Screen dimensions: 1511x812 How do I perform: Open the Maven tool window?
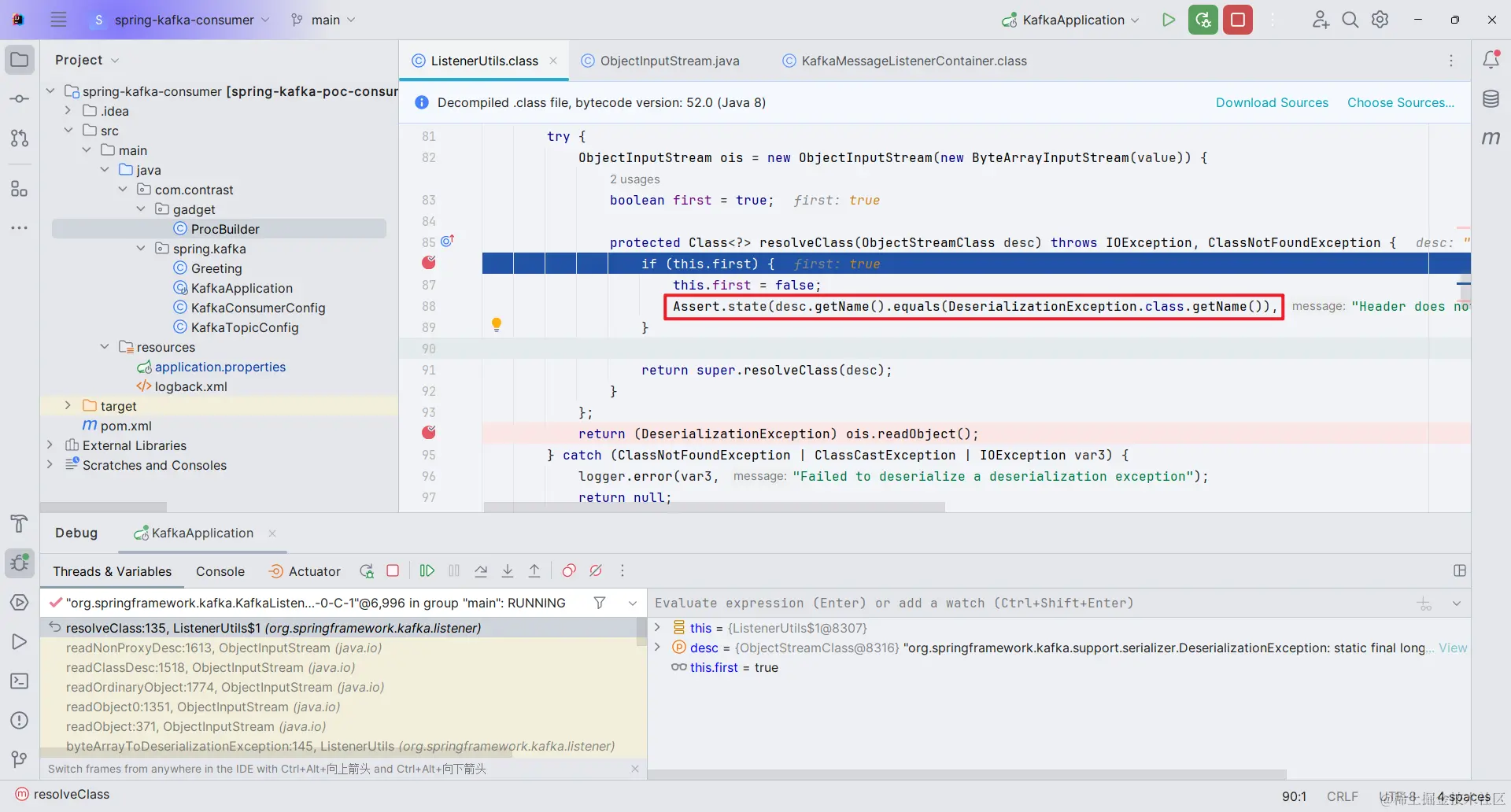[x=1491, y=138]
